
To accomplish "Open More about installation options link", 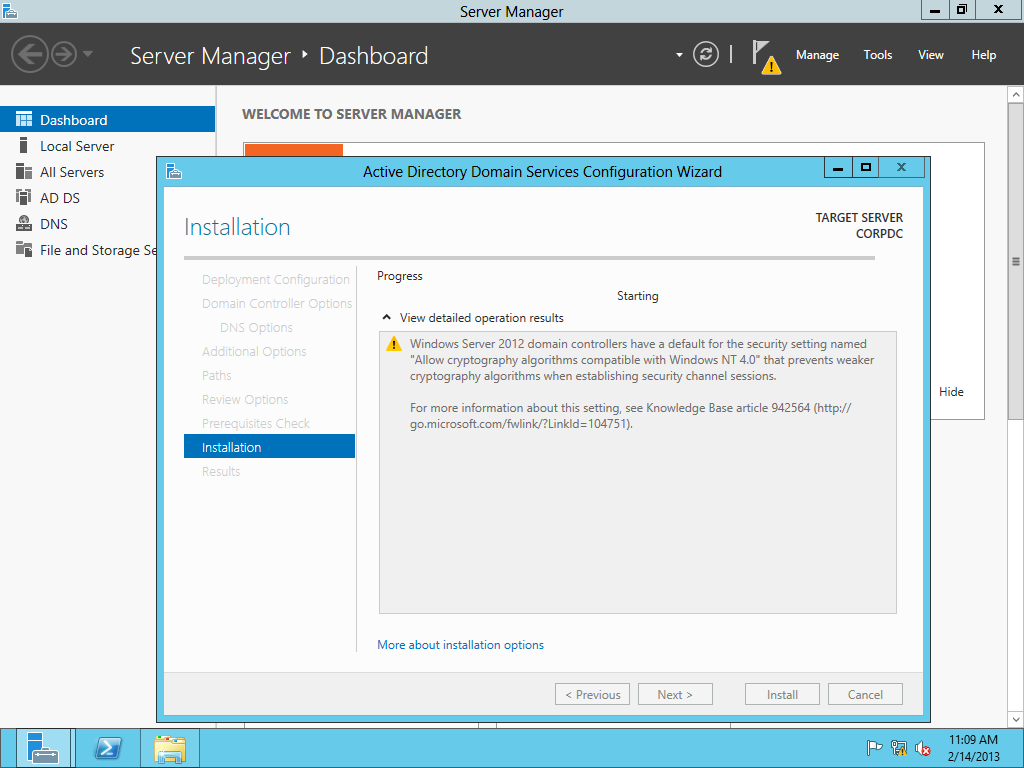I will coord(460,645).
